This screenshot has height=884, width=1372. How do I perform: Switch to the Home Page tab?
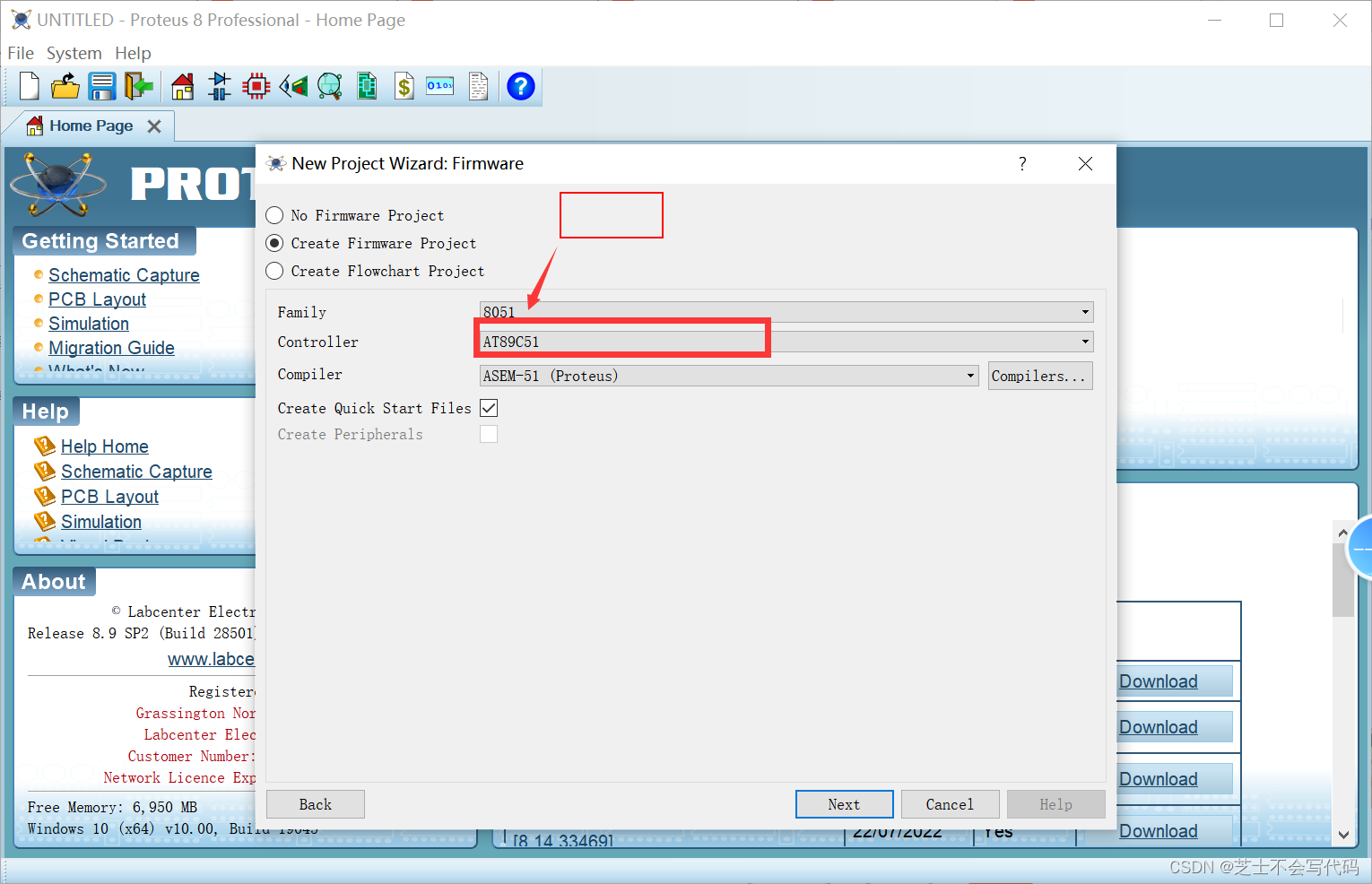tap(91, 126)
